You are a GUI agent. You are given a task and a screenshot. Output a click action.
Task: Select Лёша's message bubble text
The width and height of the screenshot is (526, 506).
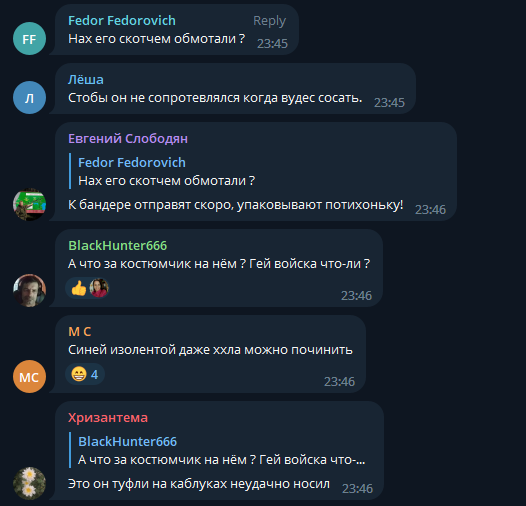point(215,98)
